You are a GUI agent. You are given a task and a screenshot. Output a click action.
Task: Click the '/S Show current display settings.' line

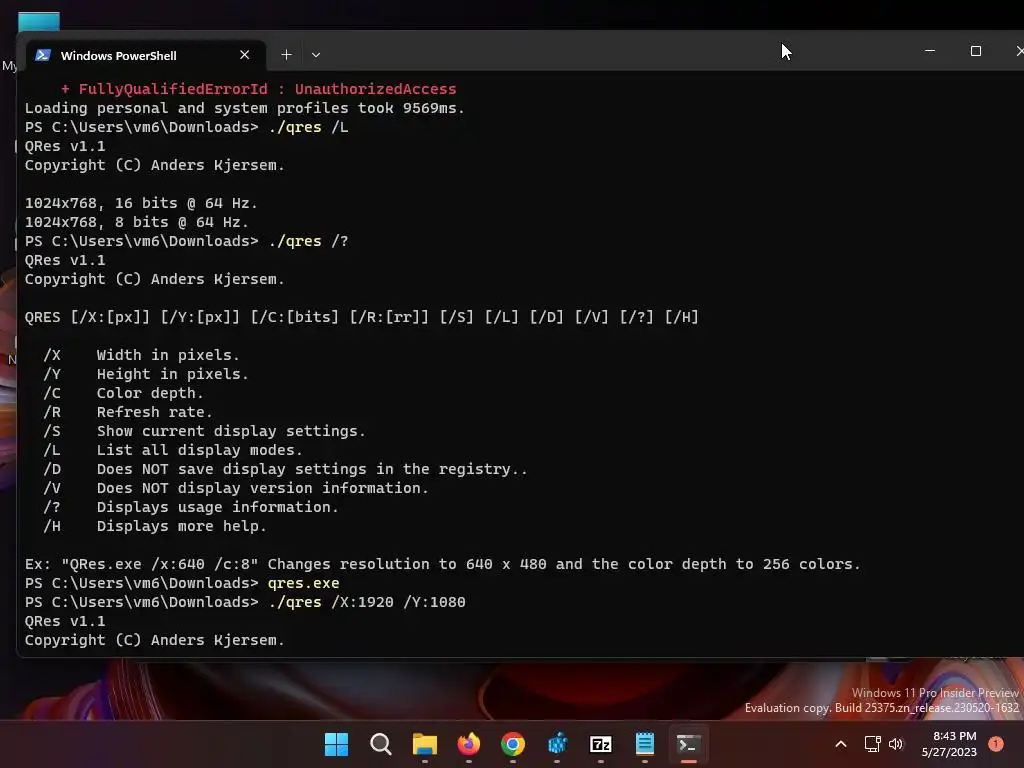coord(204,431)
